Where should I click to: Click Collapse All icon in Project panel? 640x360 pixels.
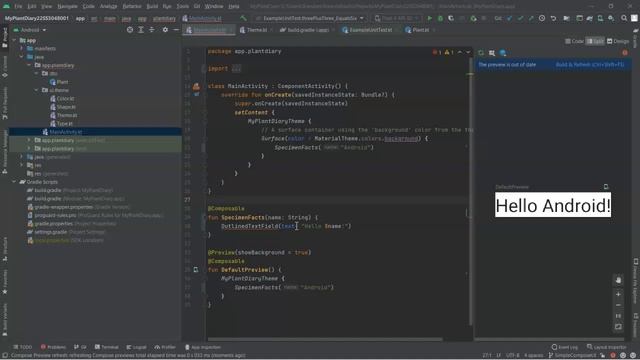pos(152,30)
